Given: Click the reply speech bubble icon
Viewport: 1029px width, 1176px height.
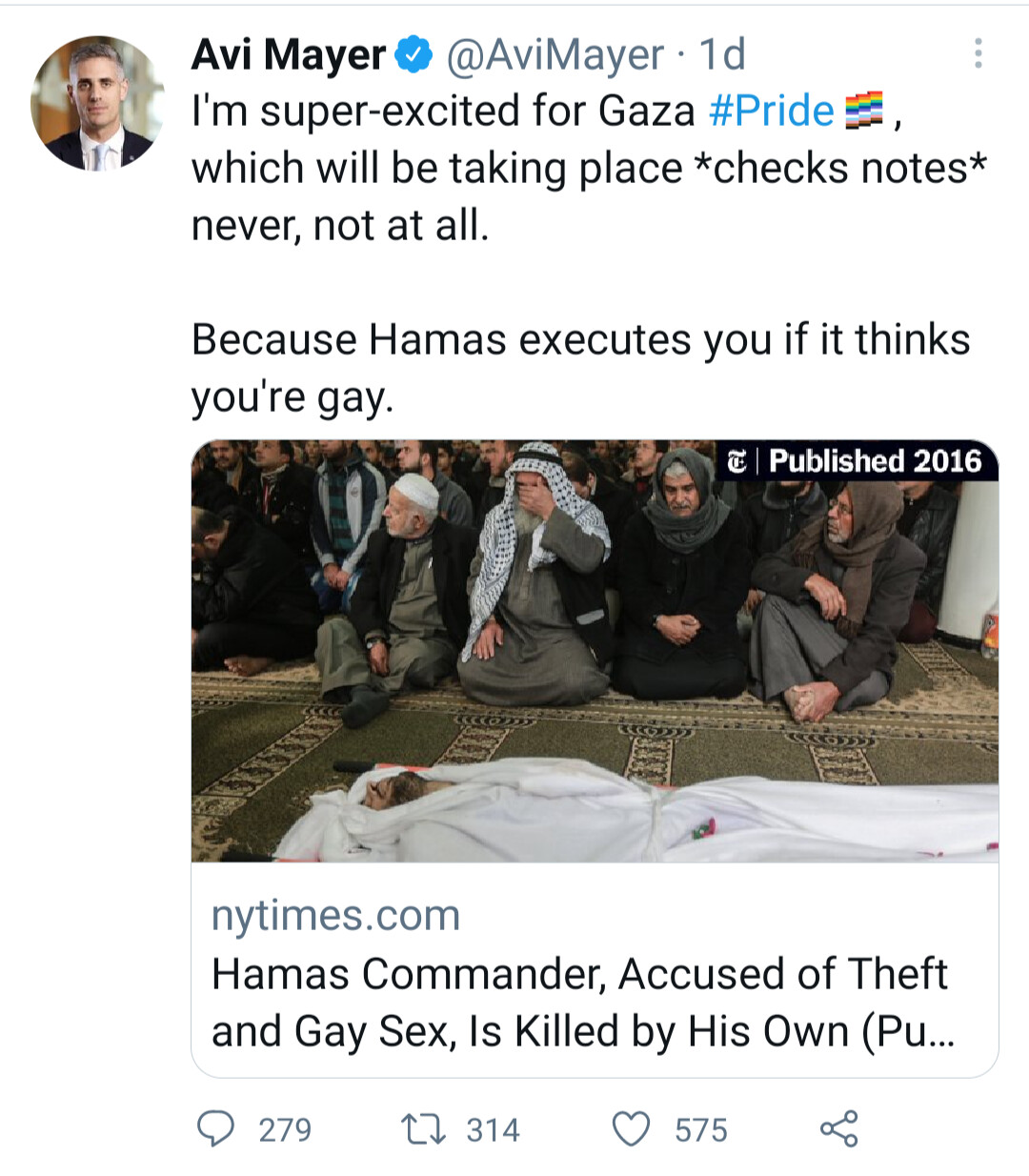Looking at the screenshot, I should point(215,1128).
